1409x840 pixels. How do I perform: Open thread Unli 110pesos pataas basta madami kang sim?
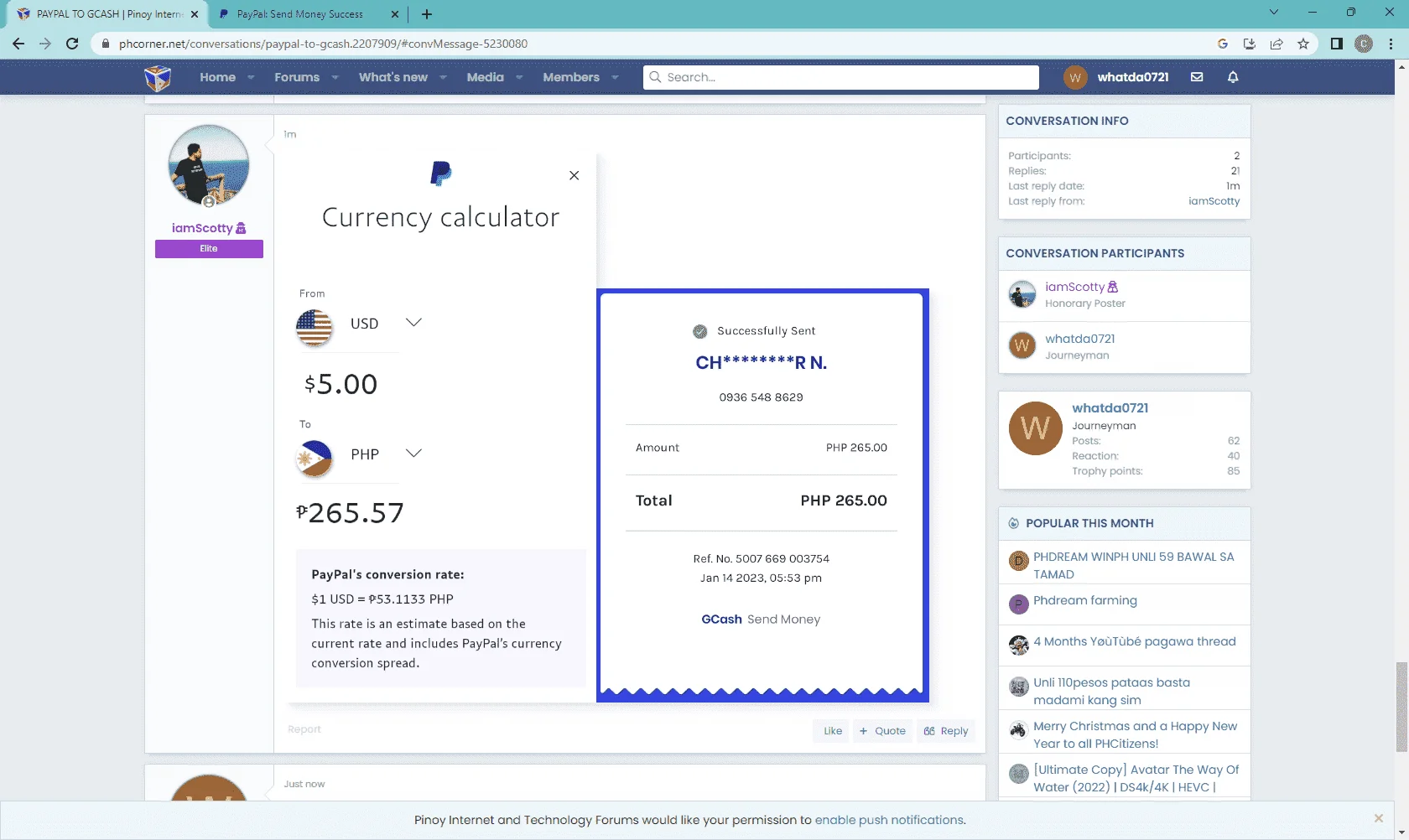point(1112,692)
